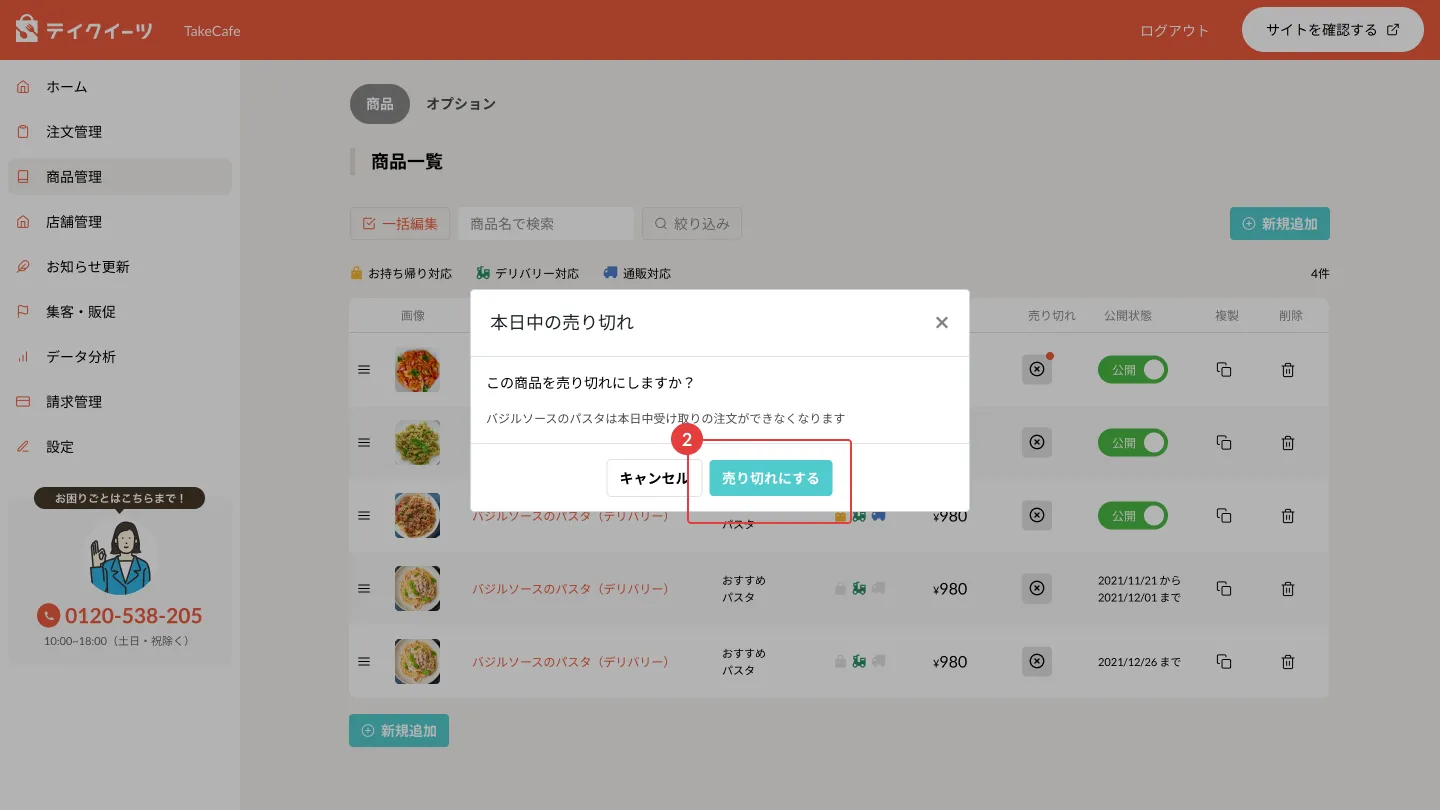The height and width of the screenshot is (810, 1440).
Task: Click the trash icon in the second product row
Action: (x=1288, y=443)
